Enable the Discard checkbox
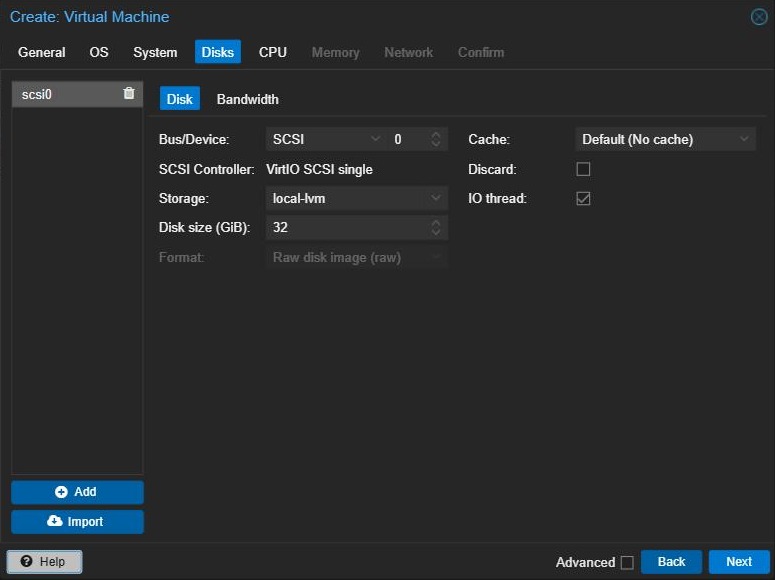Image resolution: width=775 pixels, height=580 pixels. coord(583,169)
